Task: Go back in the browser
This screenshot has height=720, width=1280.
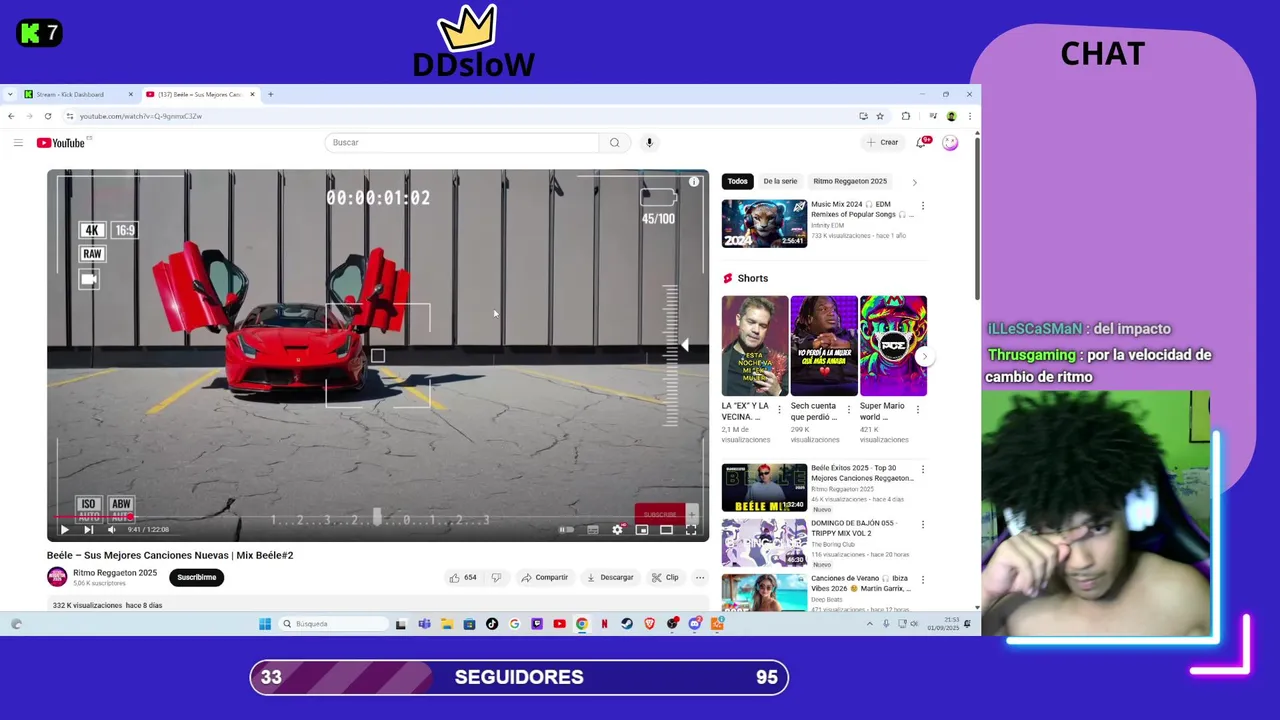Action: 11,116
